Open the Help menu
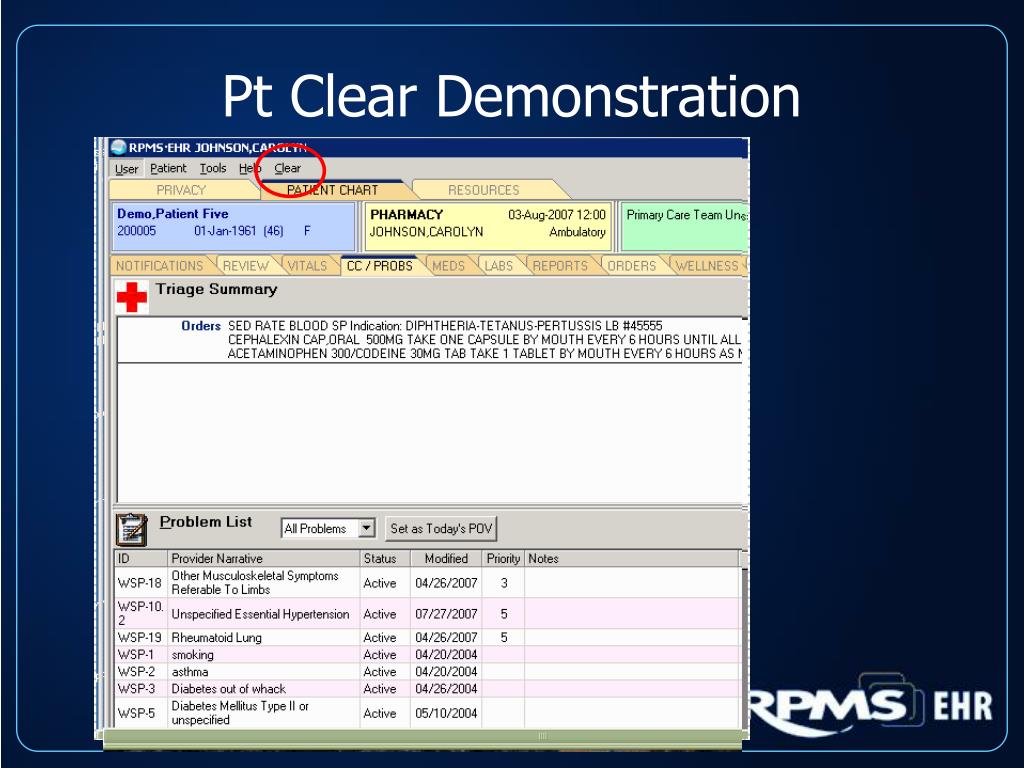 (249, 168)
